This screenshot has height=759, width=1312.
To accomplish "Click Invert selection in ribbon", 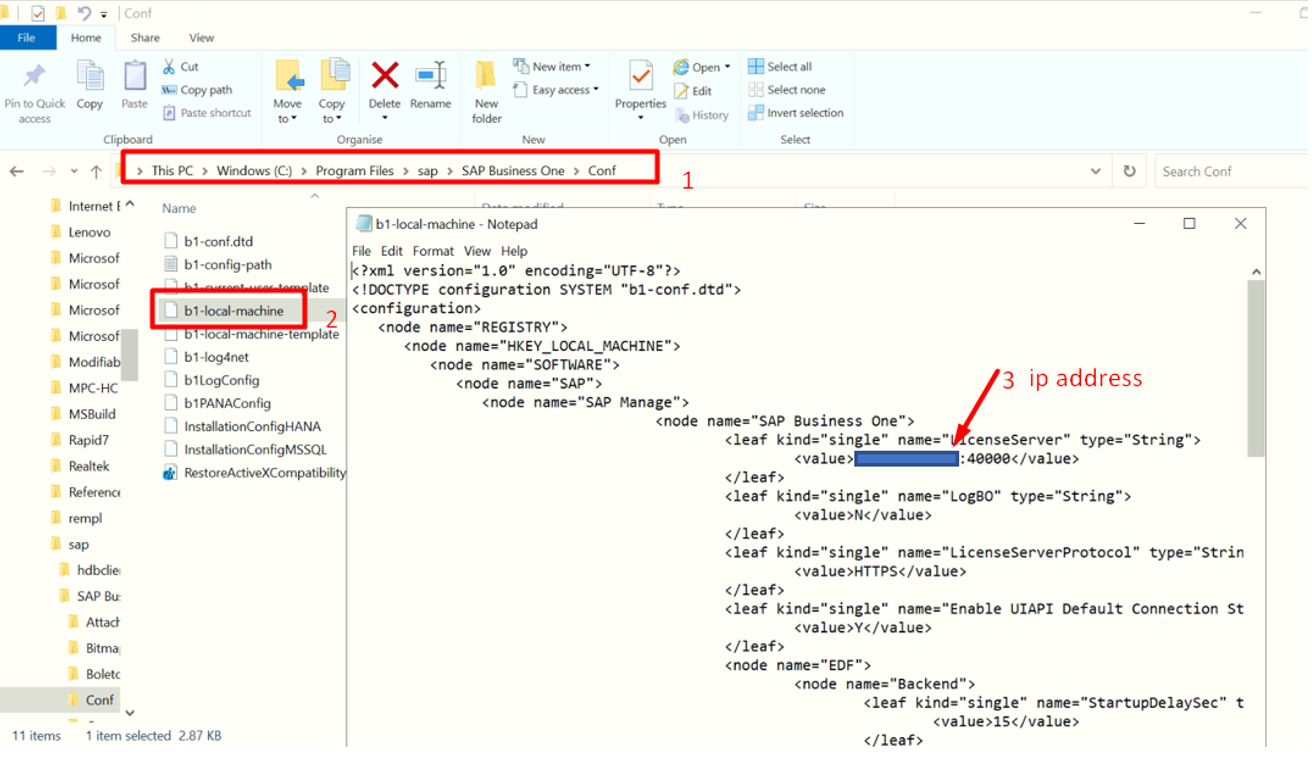I will pyautogui.click(x=796, y=113).
